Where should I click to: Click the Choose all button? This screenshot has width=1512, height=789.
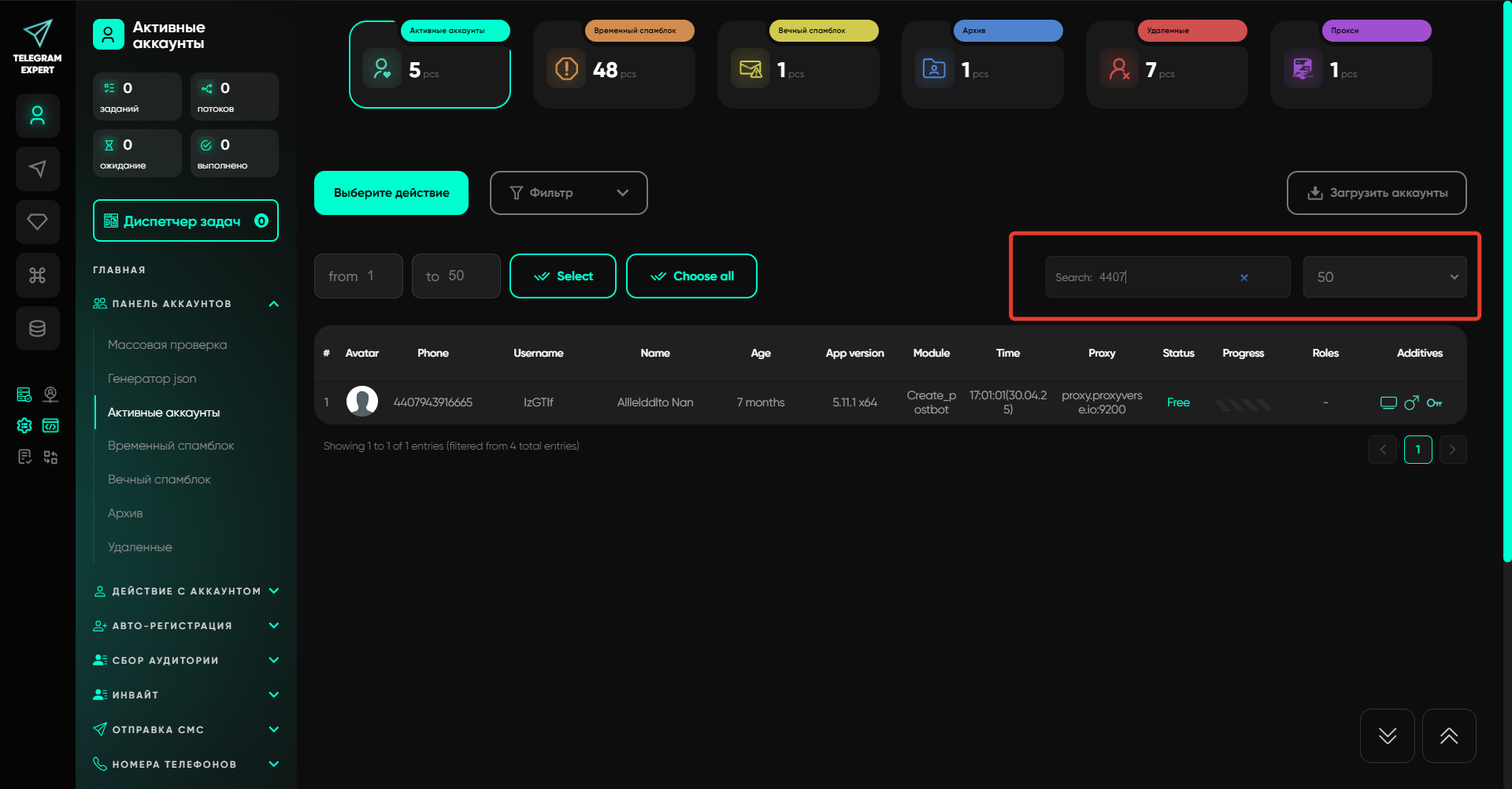691,276
